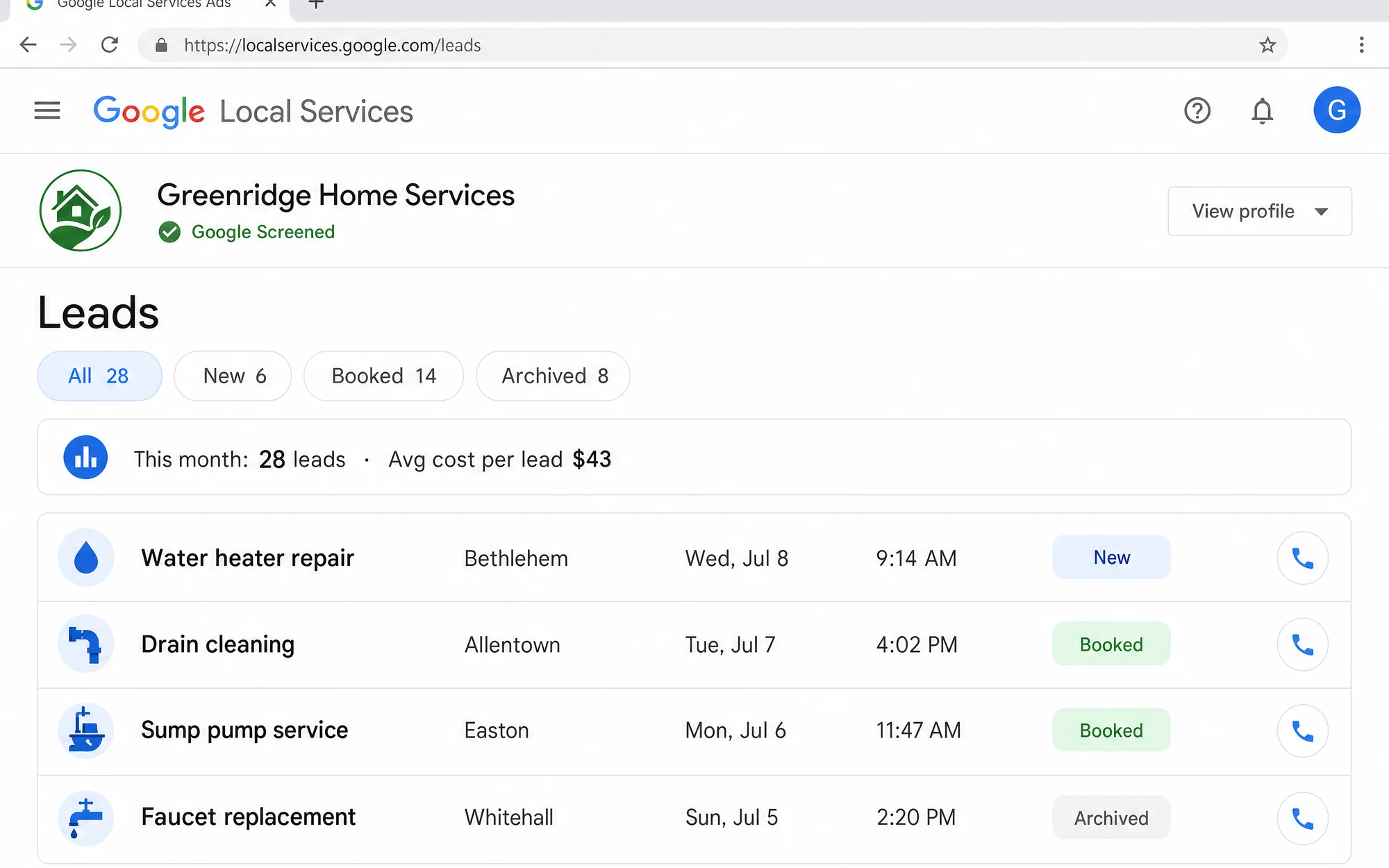Viewport: 1389px width, 868px height.
Task: Click the Archived status badge for Faucet replacement
Action: click(x=1111, y=817)
